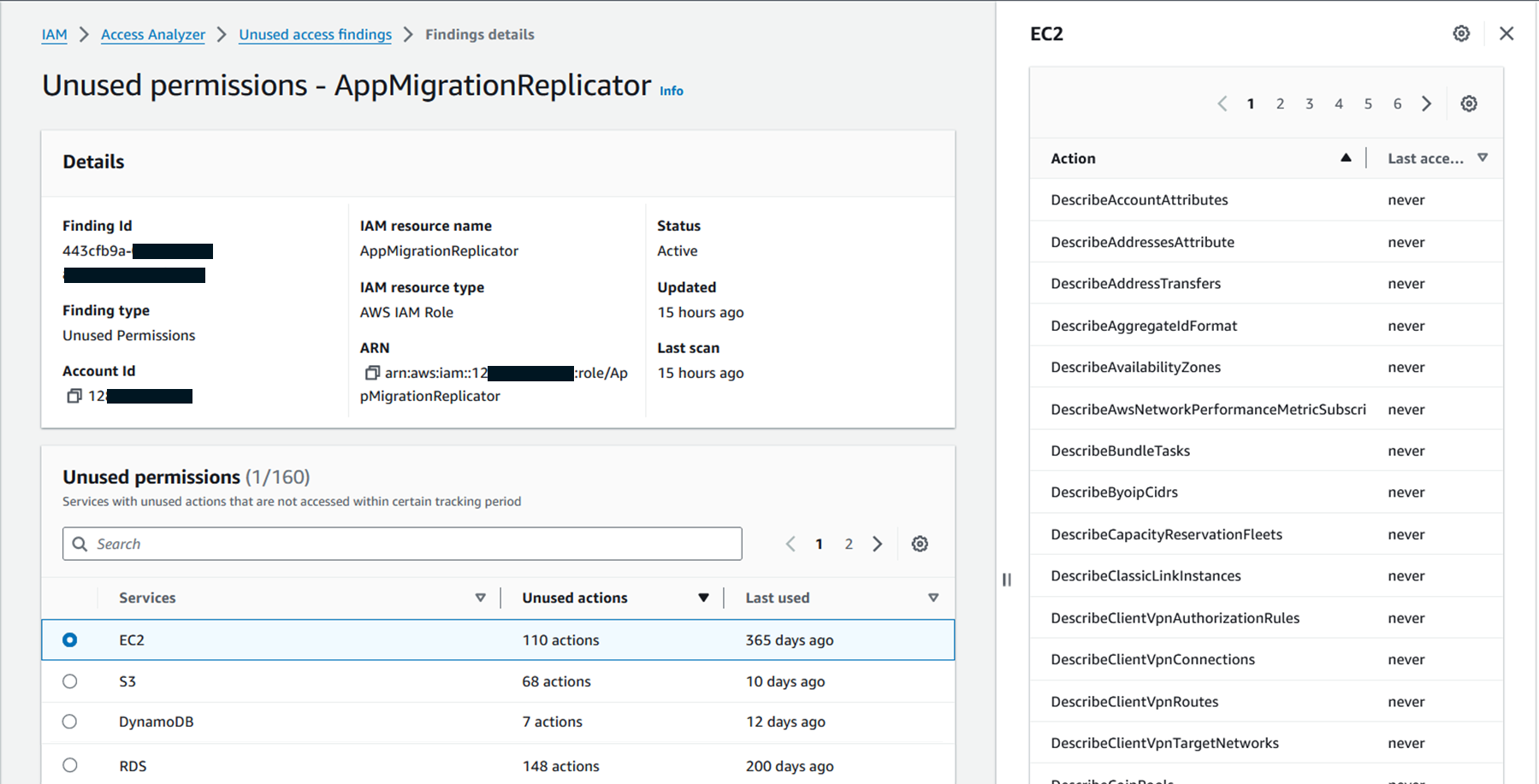Open EC2 panel settings gear at top

coord(1461,33)
